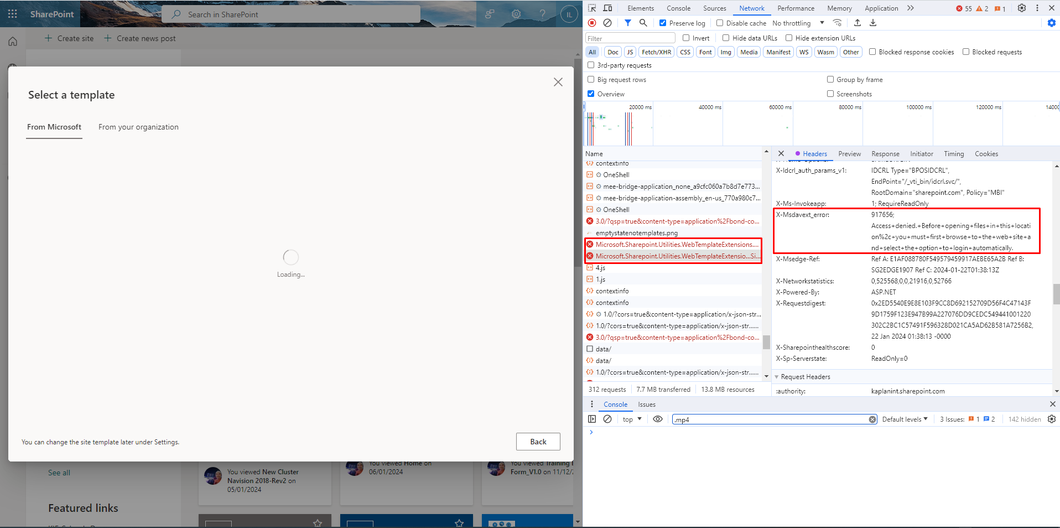Check the Invert filter checkbox
The image size is (1060, 528).
coord(686,38)
